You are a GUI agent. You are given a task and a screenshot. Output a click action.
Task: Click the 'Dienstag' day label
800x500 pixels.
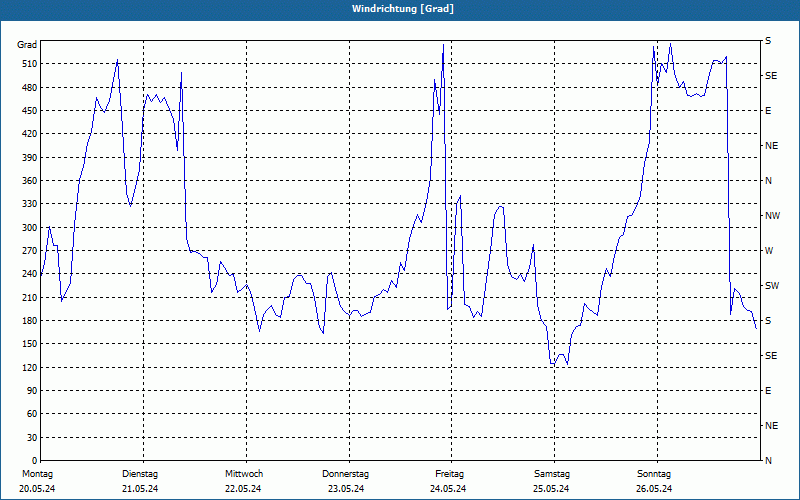pos(140,474)
